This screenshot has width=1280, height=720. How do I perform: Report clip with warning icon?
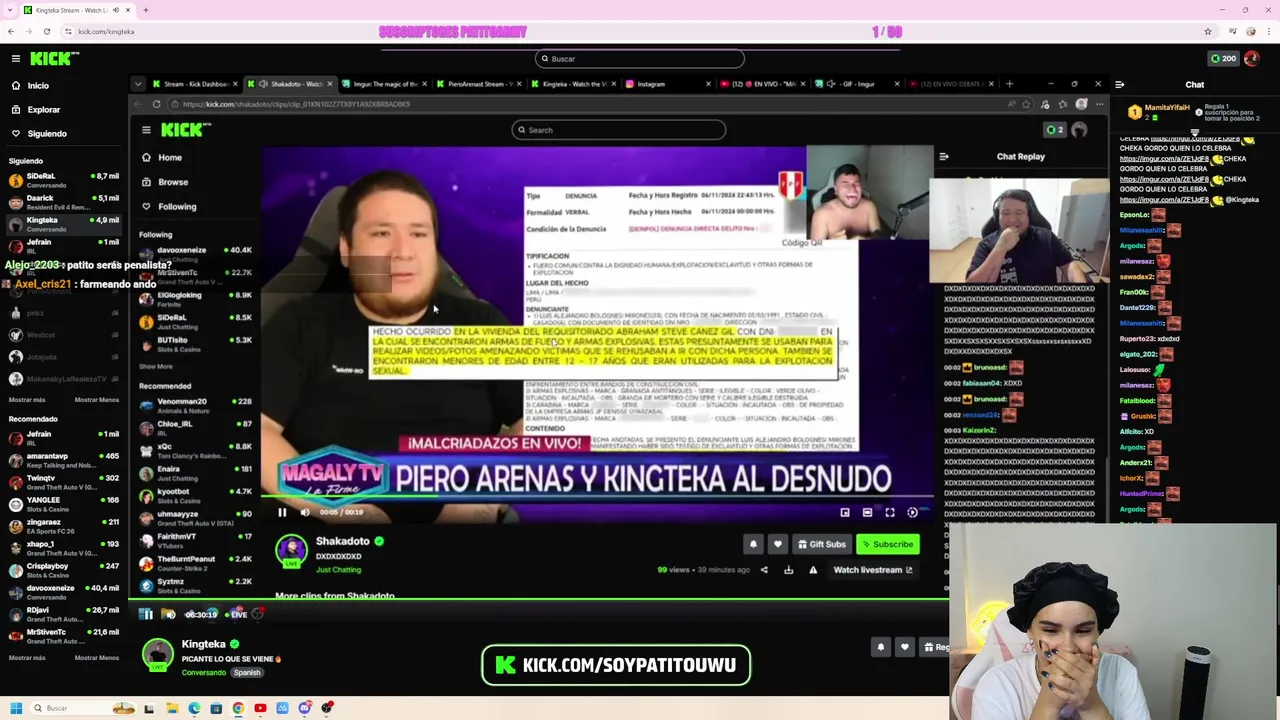pyautogui.click(x=813, y=571)
